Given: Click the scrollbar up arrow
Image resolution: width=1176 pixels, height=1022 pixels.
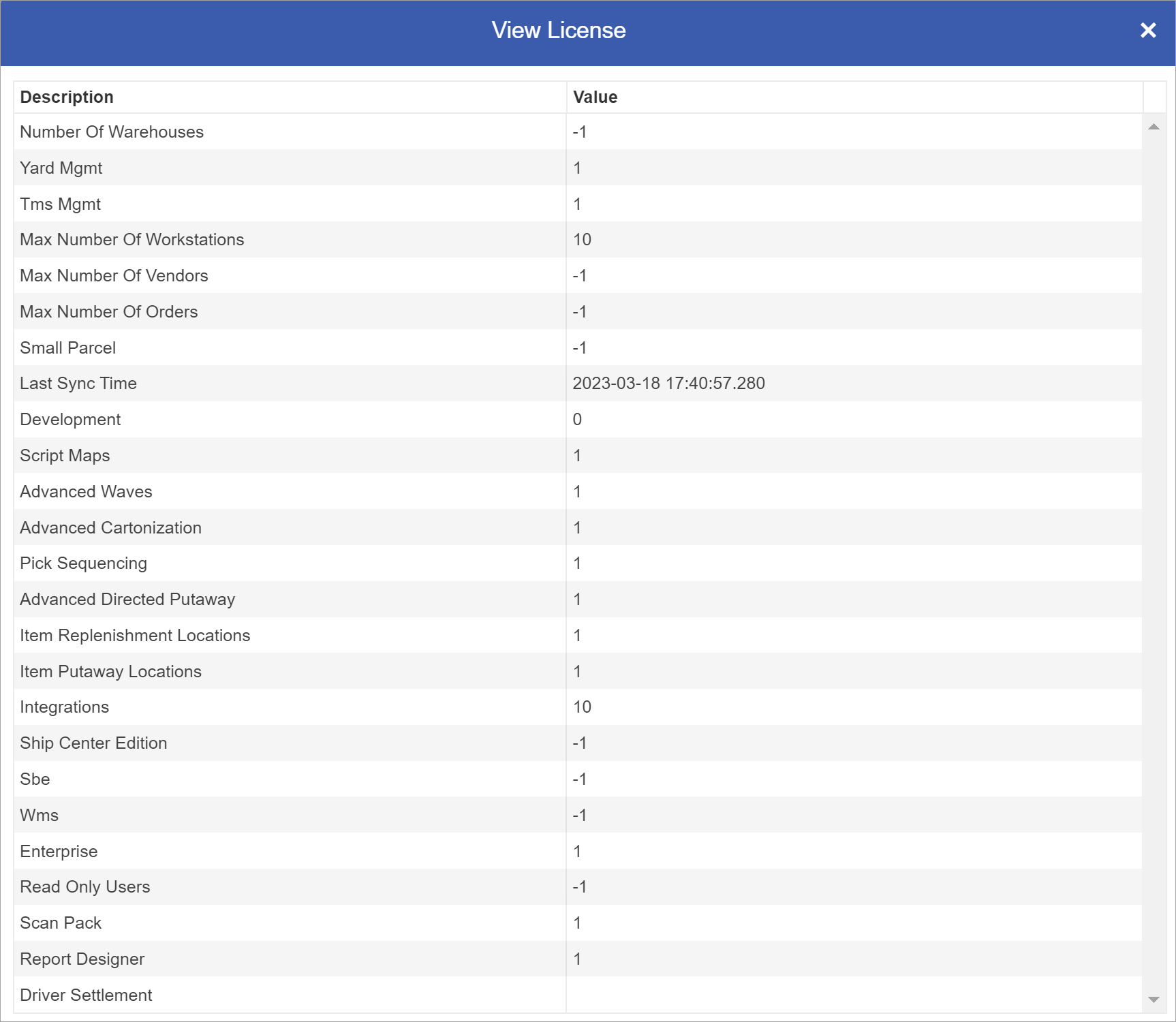Looking at the screenshot, I should pos(1152,125).
